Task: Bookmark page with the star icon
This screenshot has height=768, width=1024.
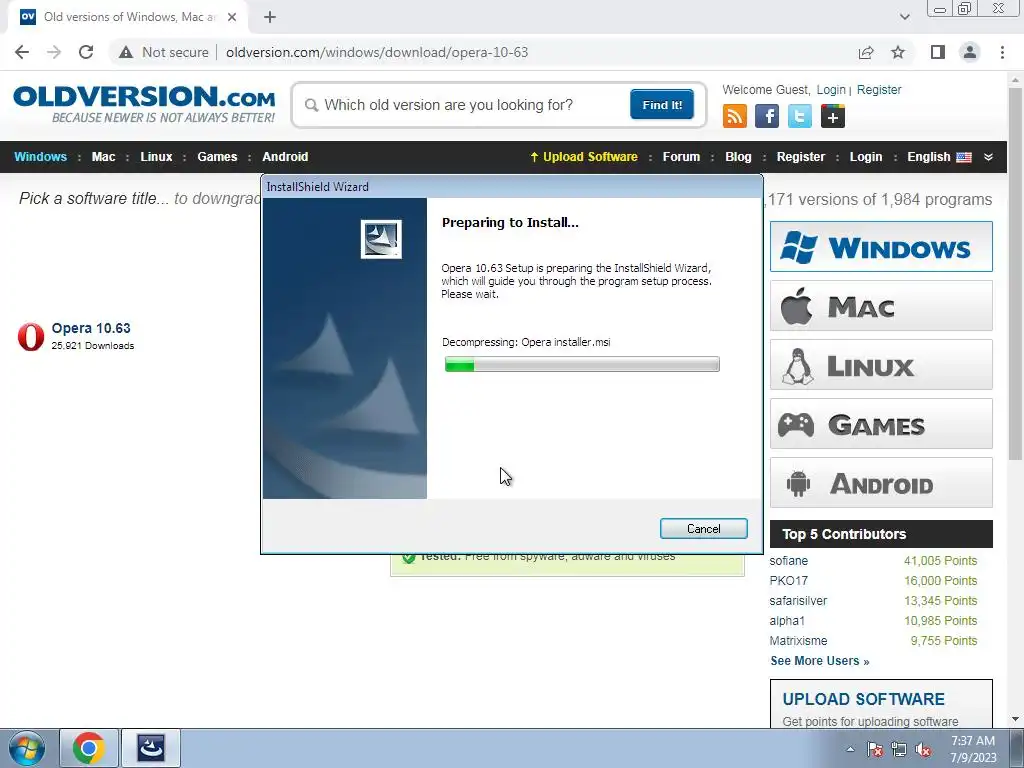Action: click(898, 52)
